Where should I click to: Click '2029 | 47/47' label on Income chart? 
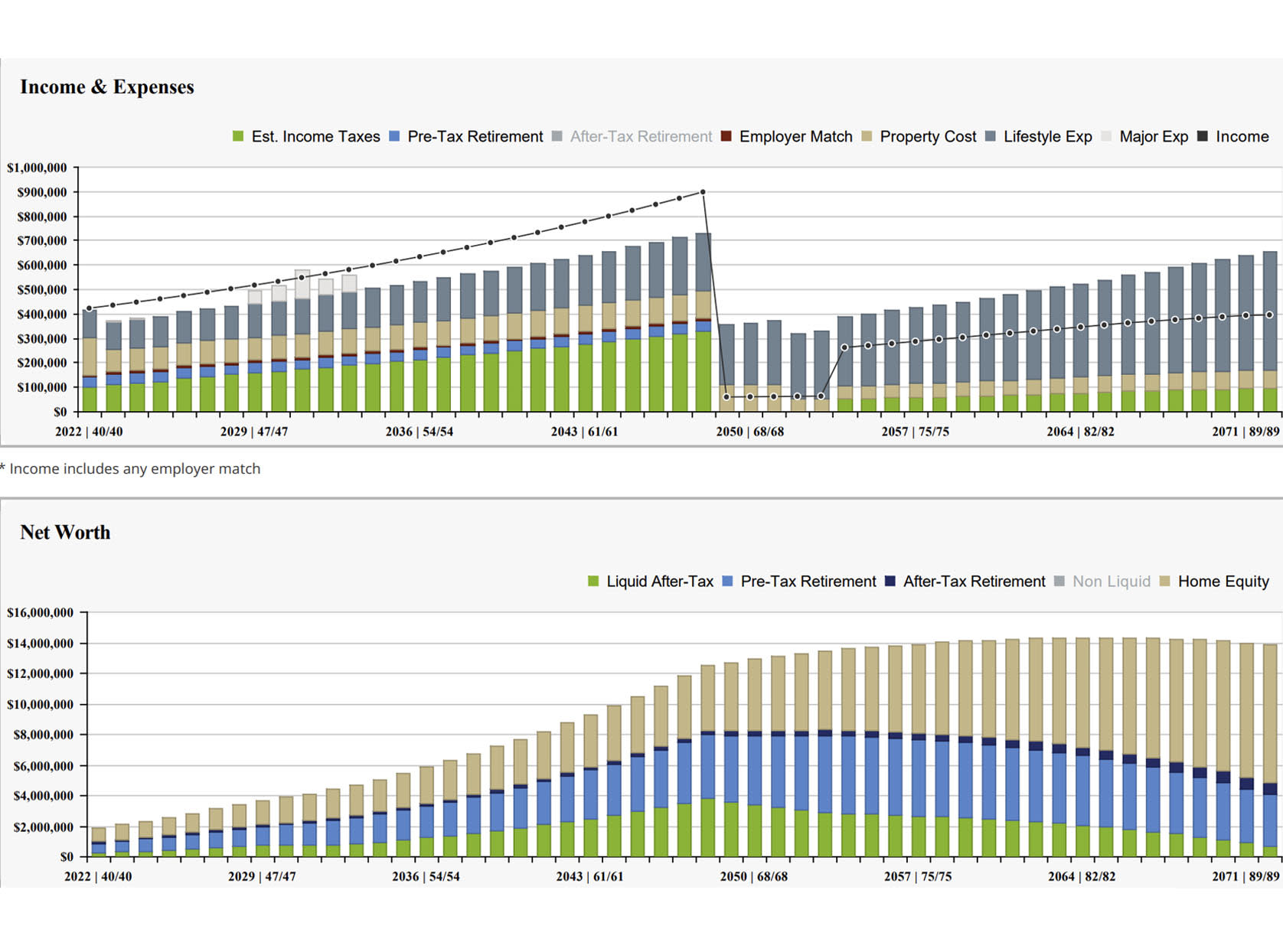click(254, 432)
